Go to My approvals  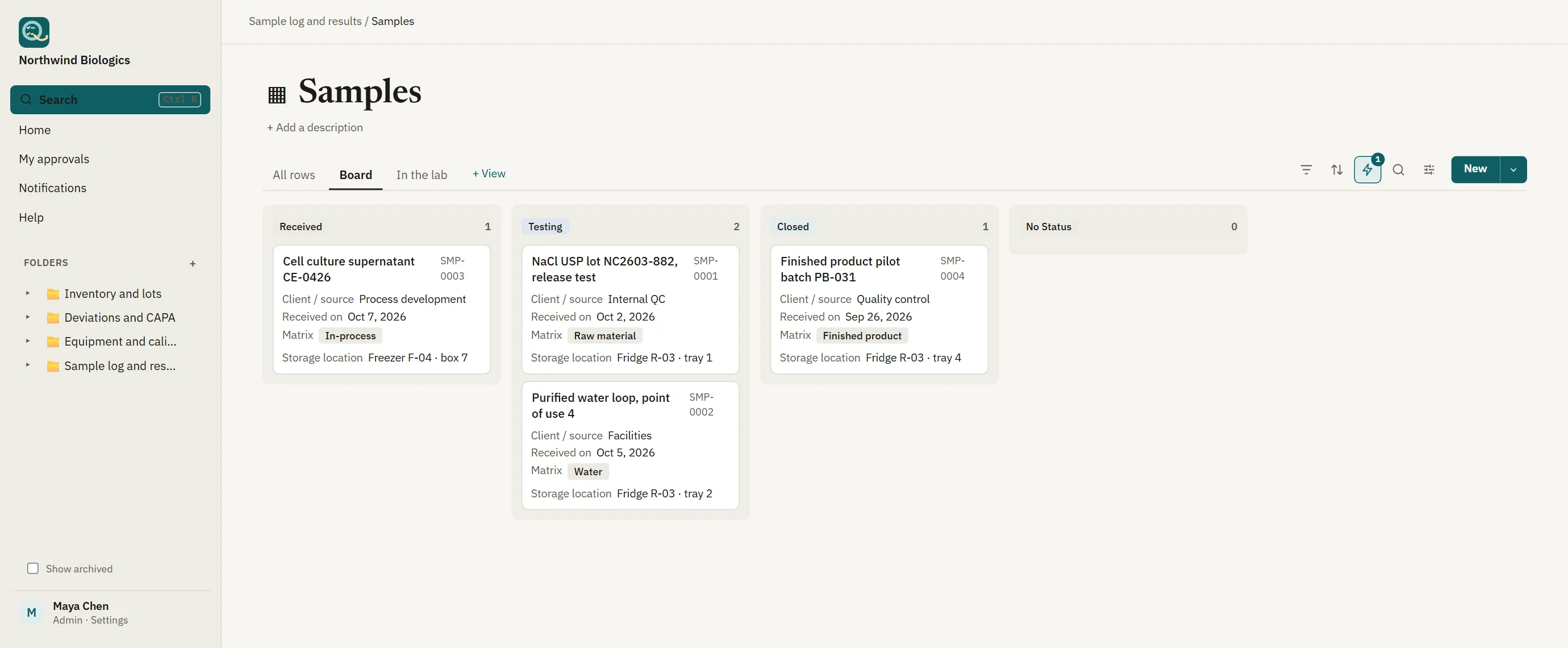click(x=54, y=159)
